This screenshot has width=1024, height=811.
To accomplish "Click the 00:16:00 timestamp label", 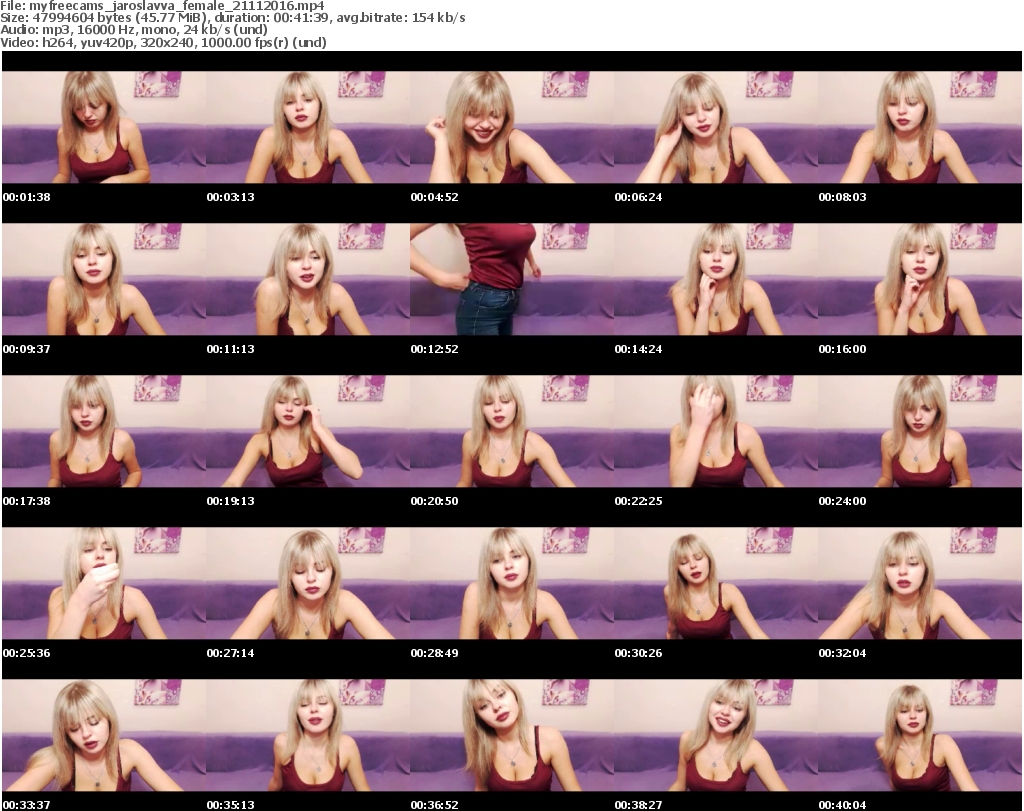I will point(842,349).
